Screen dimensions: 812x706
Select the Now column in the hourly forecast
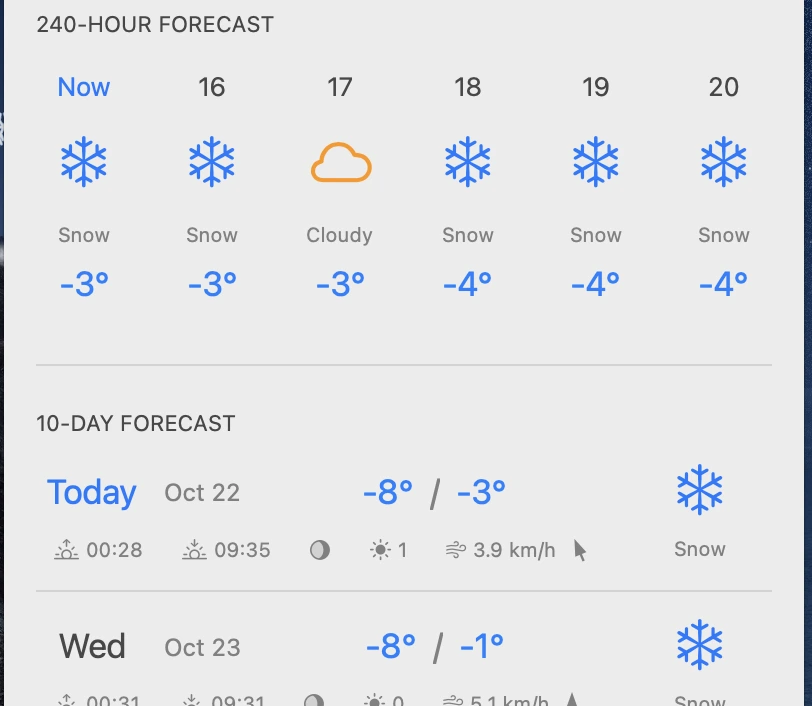click(84, 87)
